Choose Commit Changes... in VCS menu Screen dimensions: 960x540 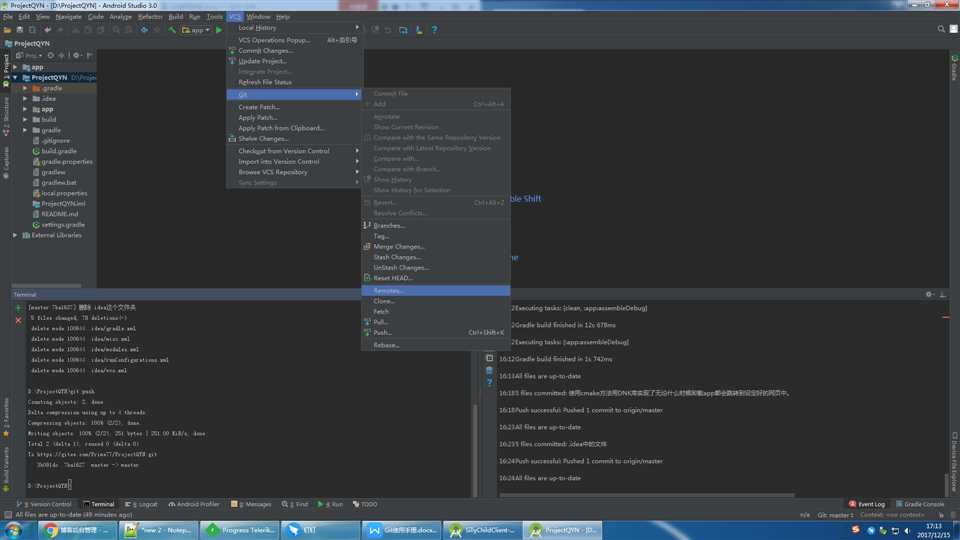tap(294, 51)
